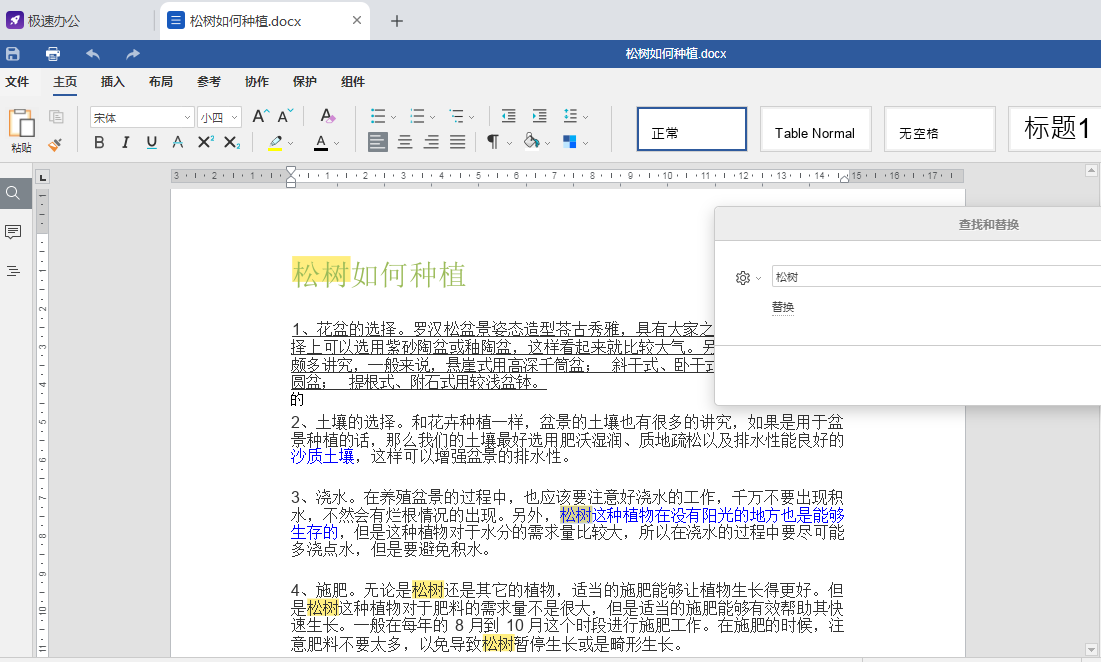Screen dimensions: 1101x662
Task: Align text left
Action: click(378, 143)
